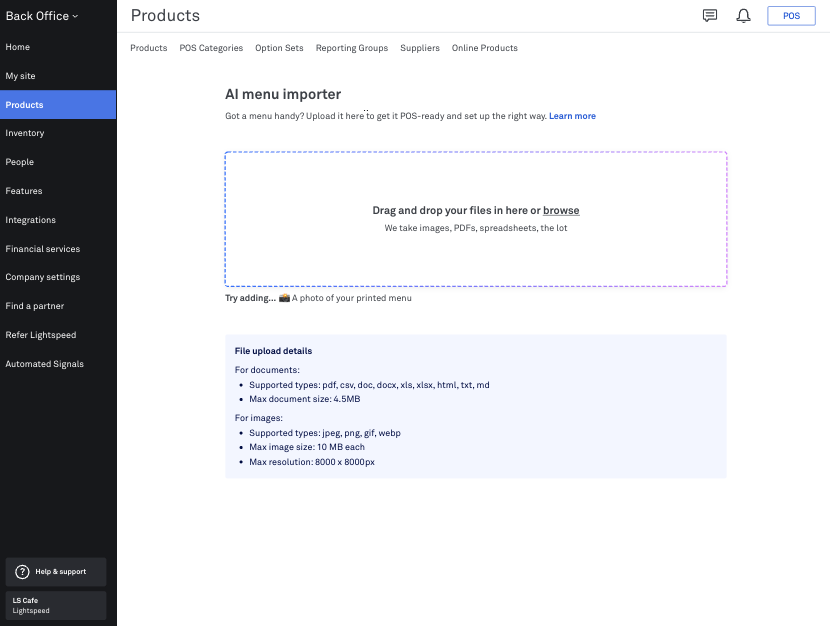Open Help & support button
The image size is (834, 626).
(x=56, y=572)
